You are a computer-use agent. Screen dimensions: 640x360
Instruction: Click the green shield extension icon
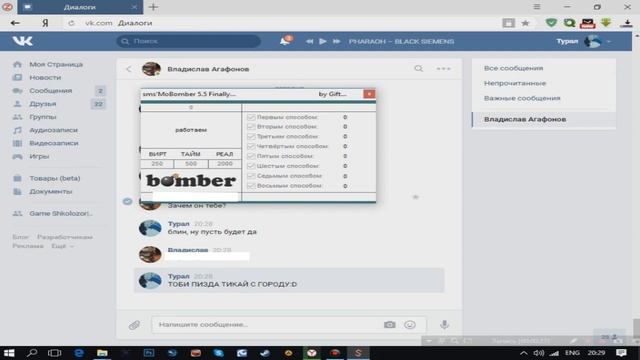point(551,23)
